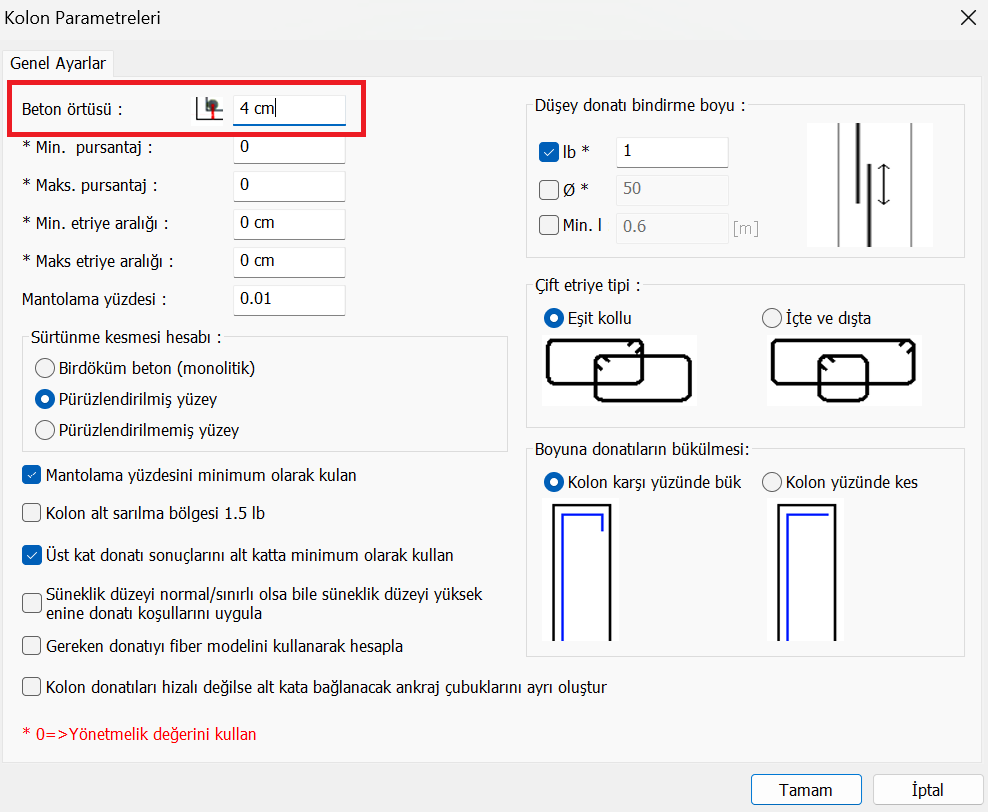Switch to the Genel Ayarlar tab
This screenshot has height=812, width=988.
[58, 63]
